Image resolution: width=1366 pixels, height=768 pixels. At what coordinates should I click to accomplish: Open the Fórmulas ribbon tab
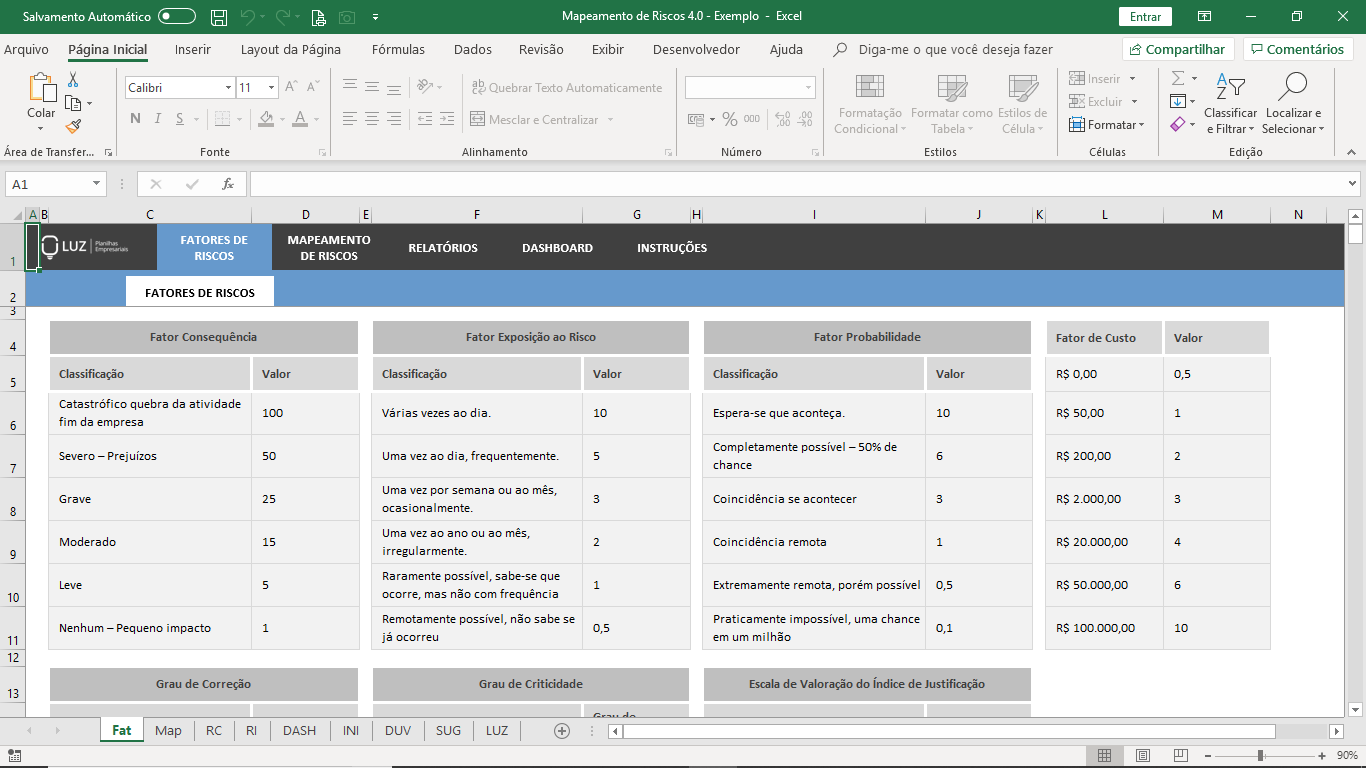point(398,49)
